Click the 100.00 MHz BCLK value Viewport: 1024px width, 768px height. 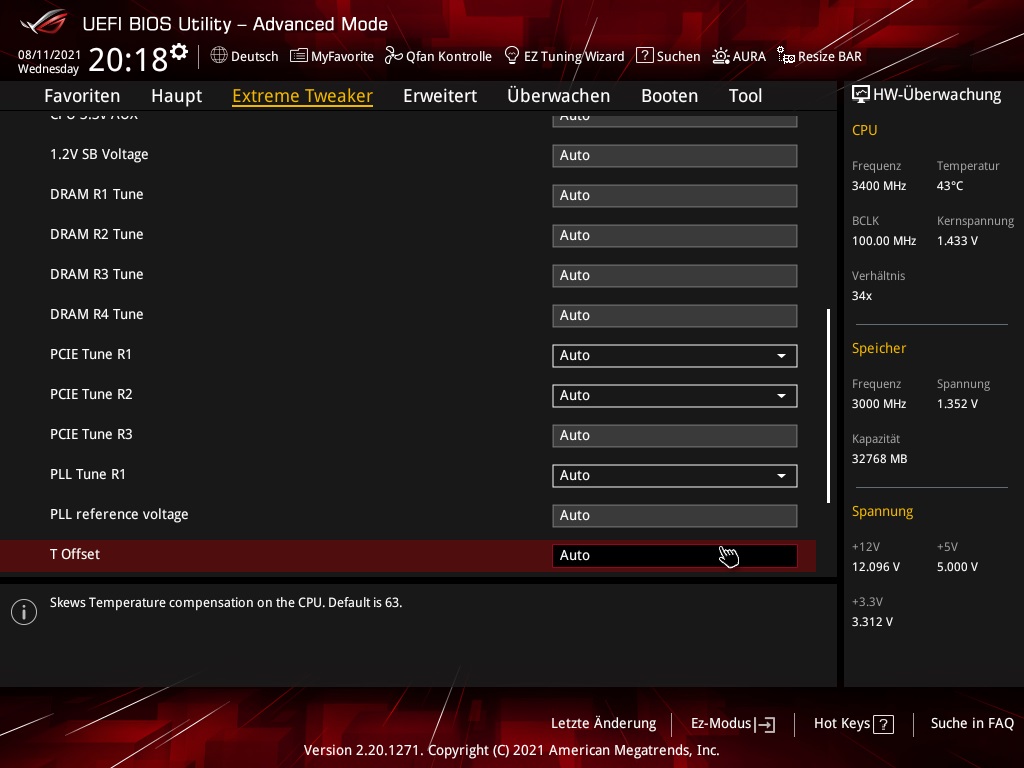click(884, 241)
